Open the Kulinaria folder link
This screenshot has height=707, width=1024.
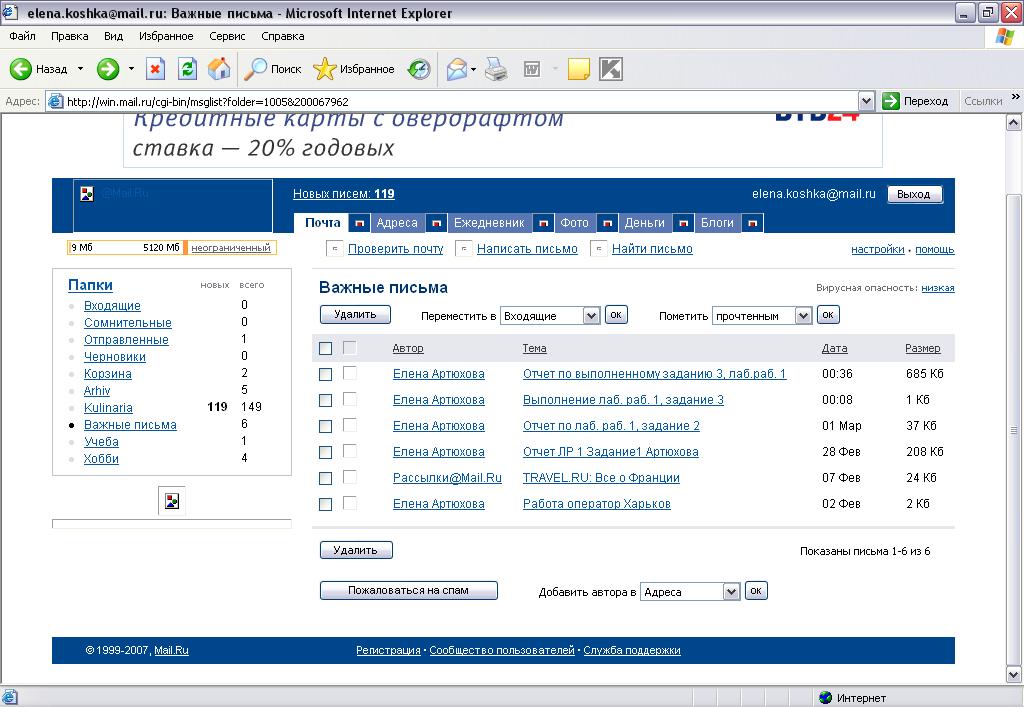click(108, 407)
